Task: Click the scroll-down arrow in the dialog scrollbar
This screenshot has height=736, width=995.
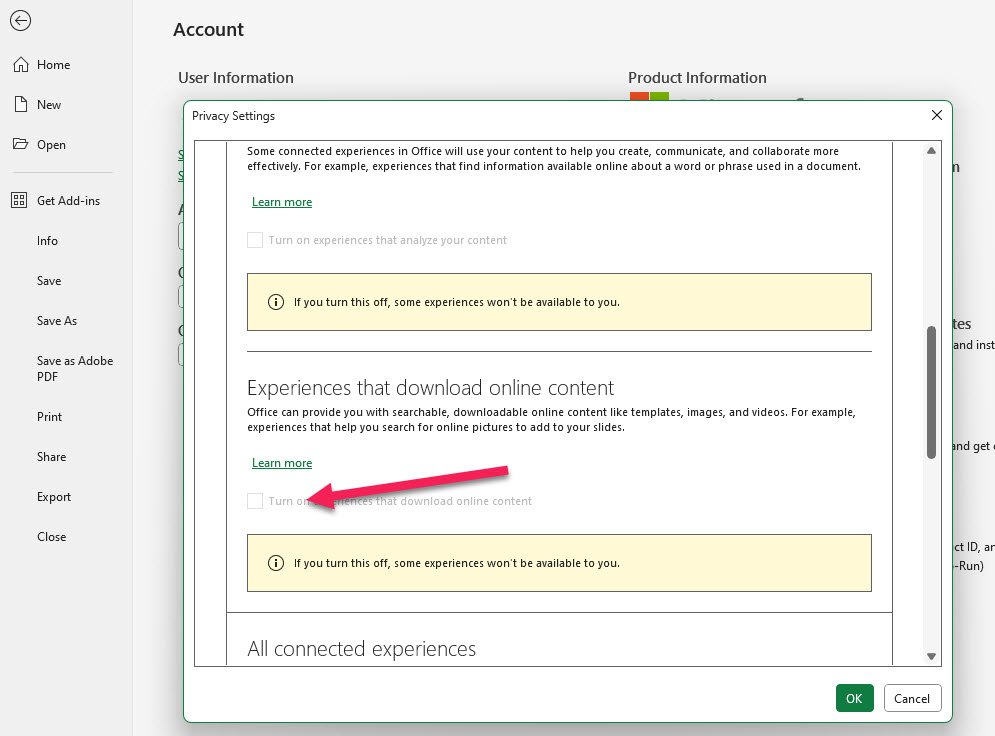Action: tap(931, 657)
